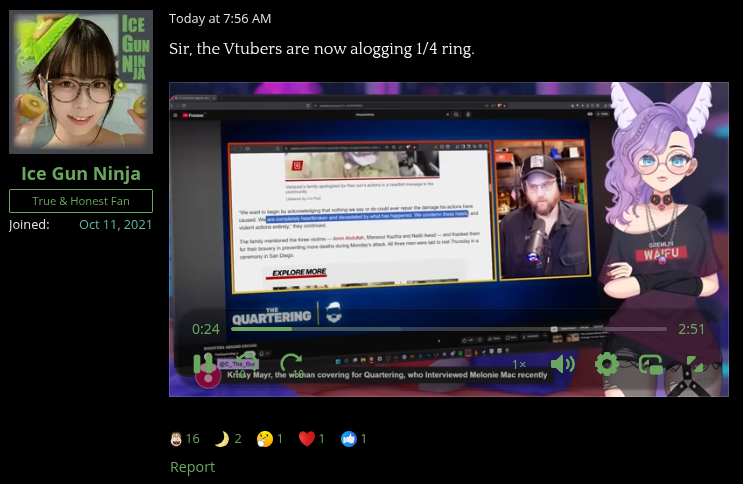Click the moon reaction with 2 counts

[x=228, y=439]
